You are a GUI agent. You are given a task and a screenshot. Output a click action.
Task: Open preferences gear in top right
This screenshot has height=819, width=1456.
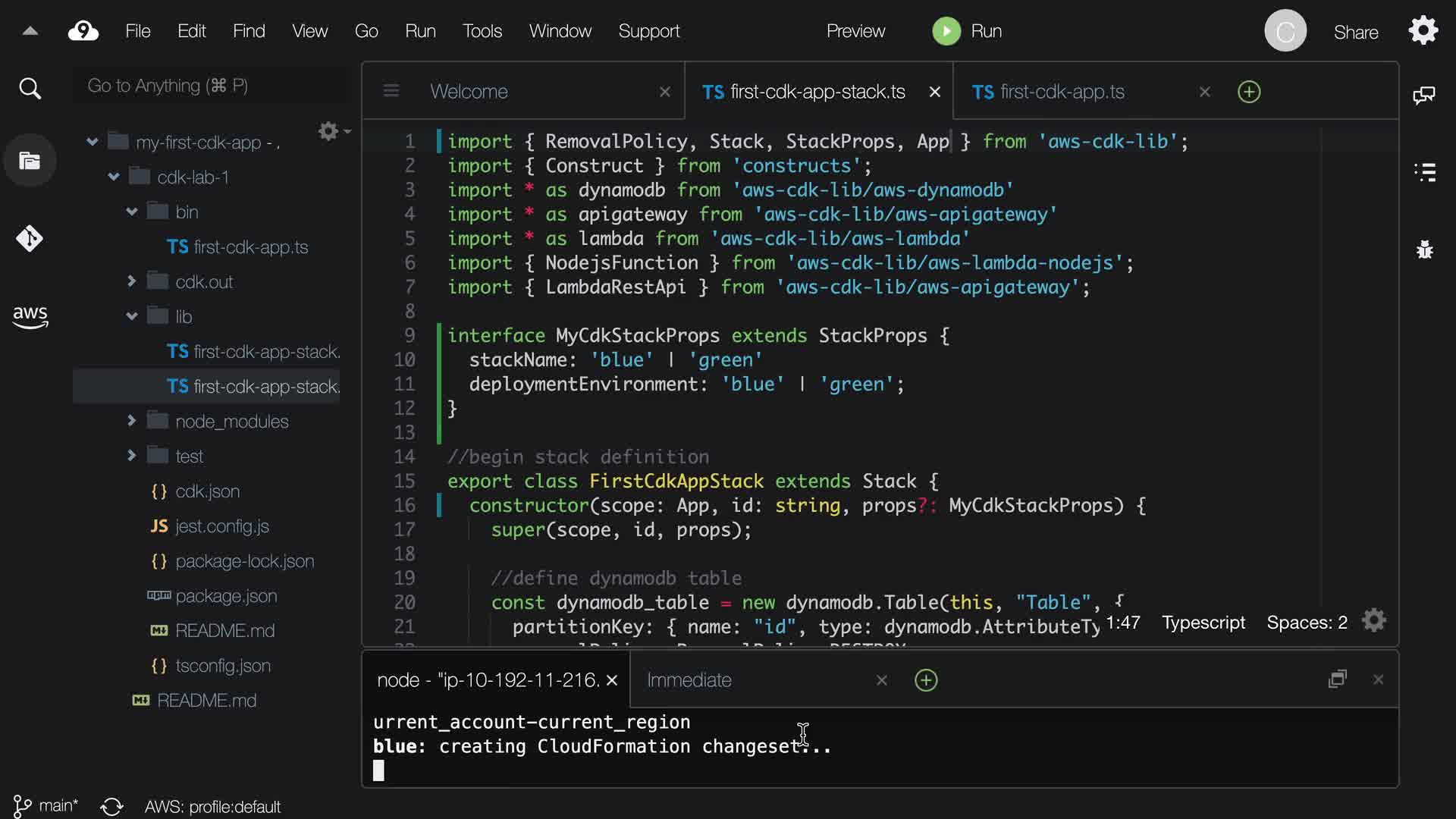pos(1423,31)
